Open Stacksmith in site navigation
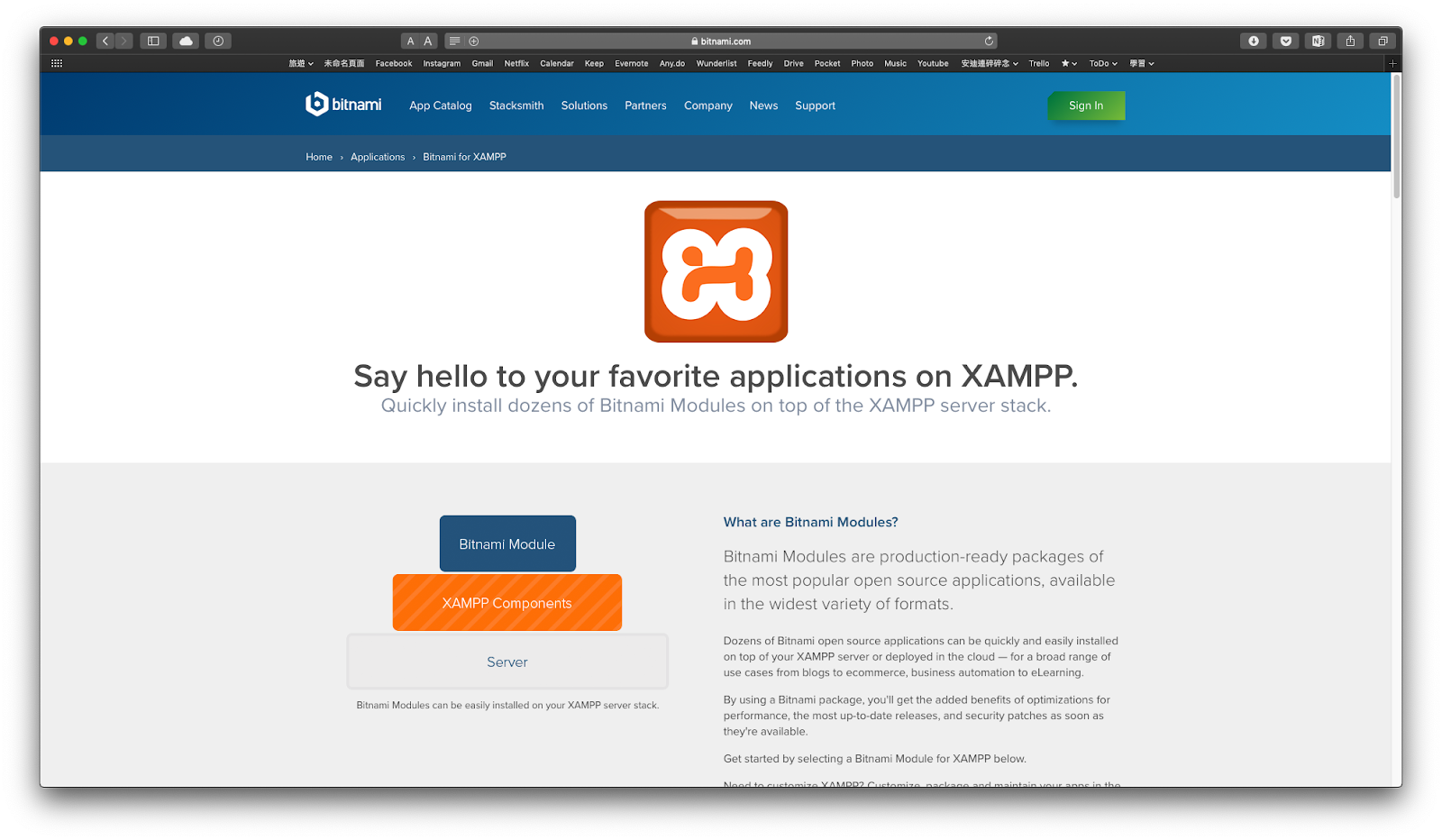Screen dimensions: 1442x840 (x=516, y=105)
